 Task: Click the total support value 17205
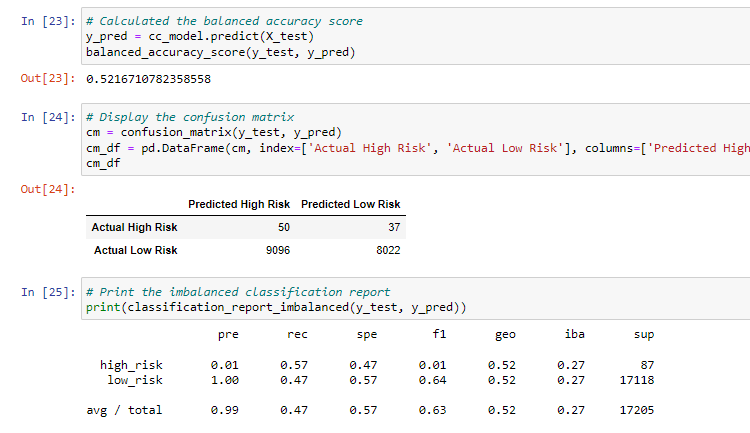(637, 411)
